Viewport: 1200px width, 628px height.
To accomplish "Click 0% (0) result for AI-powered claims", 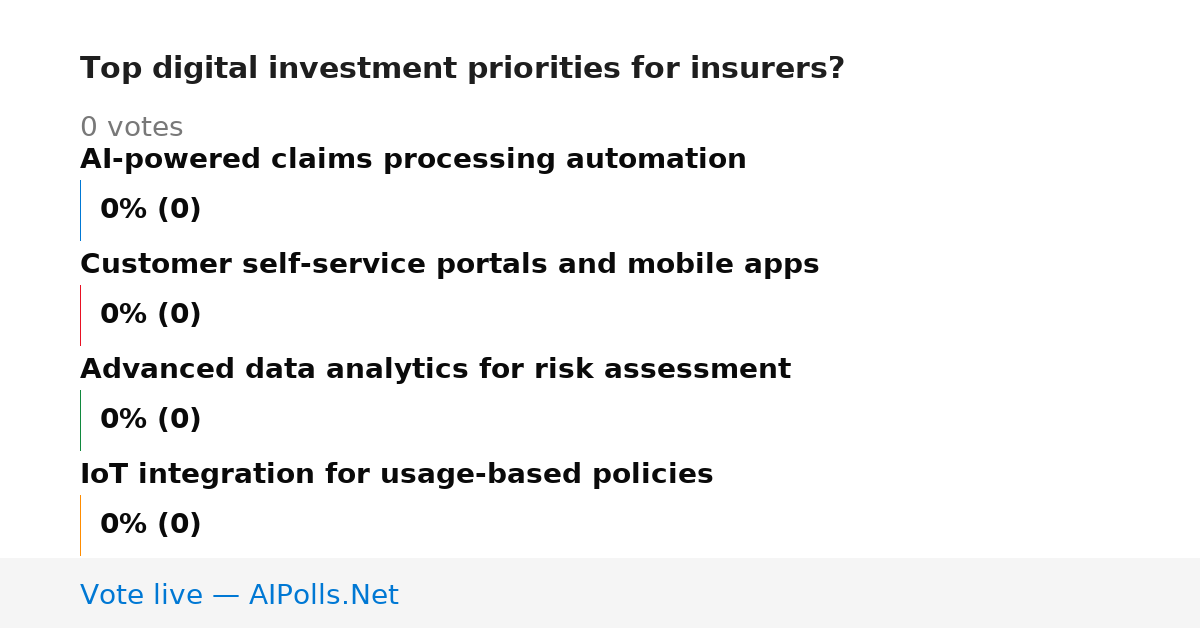I will point(150,210).
